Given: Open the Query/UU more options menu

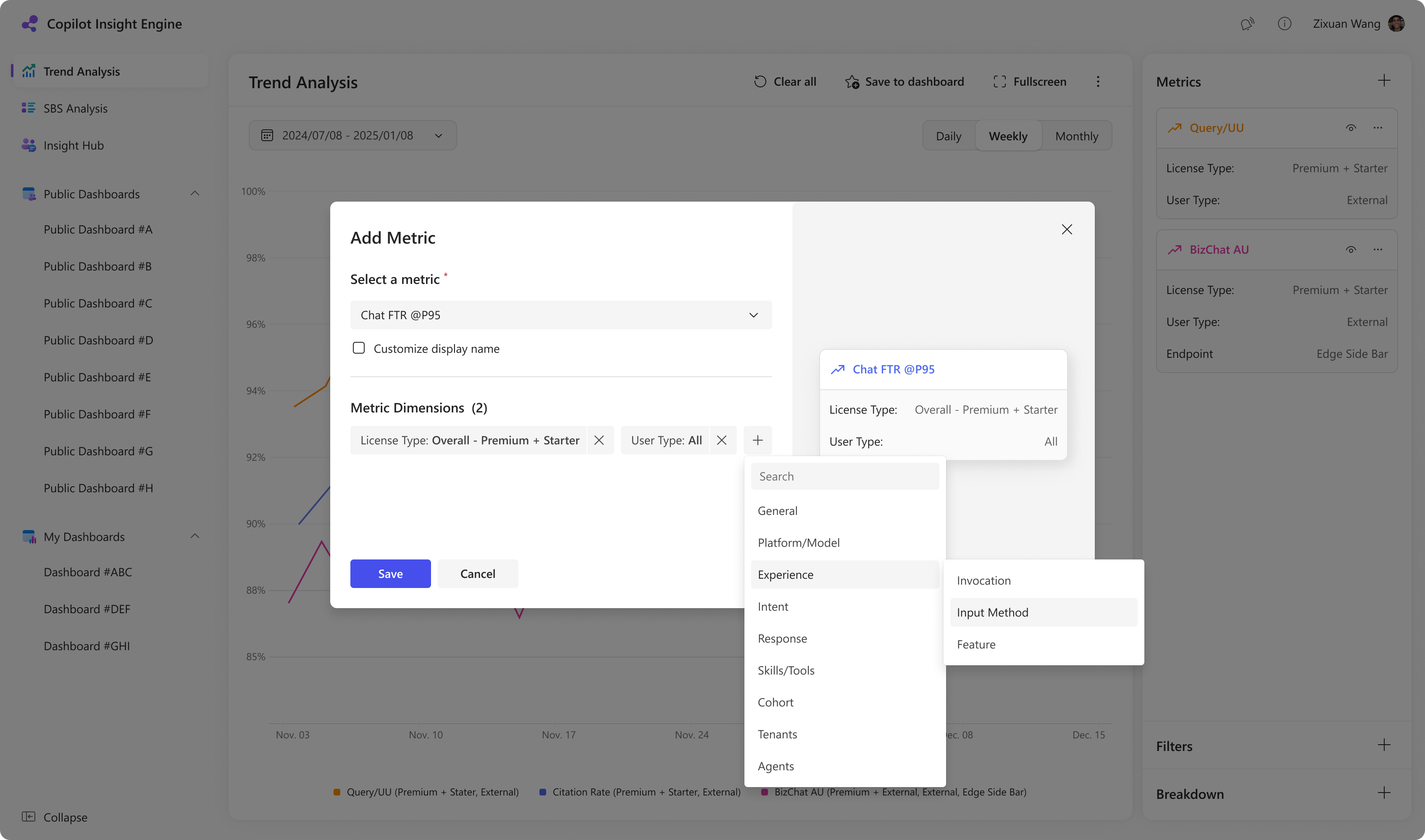Looking at the screenshot, I should (1378, 128).
